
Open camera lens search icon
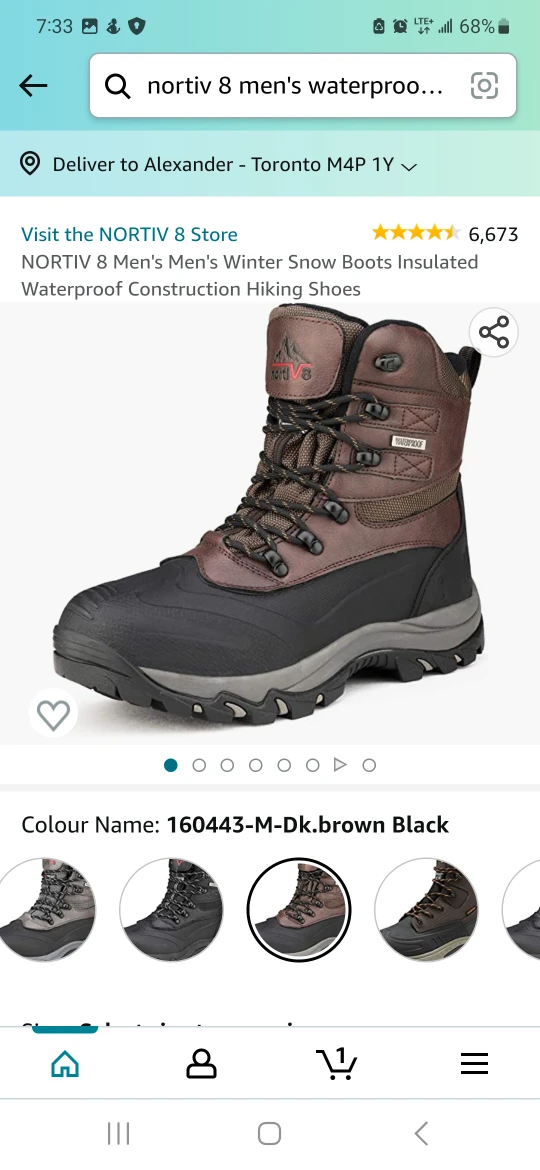484,86
